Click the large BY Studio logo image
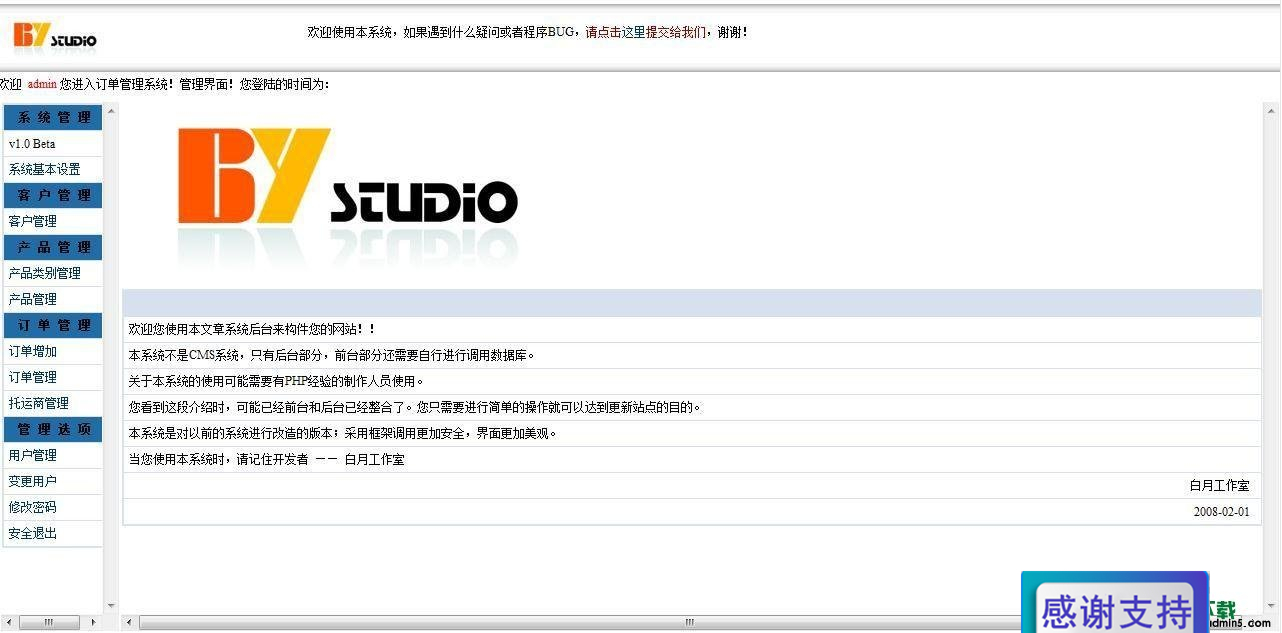The height and width of the screenshot is (633, 1282). tap(347, 198)
